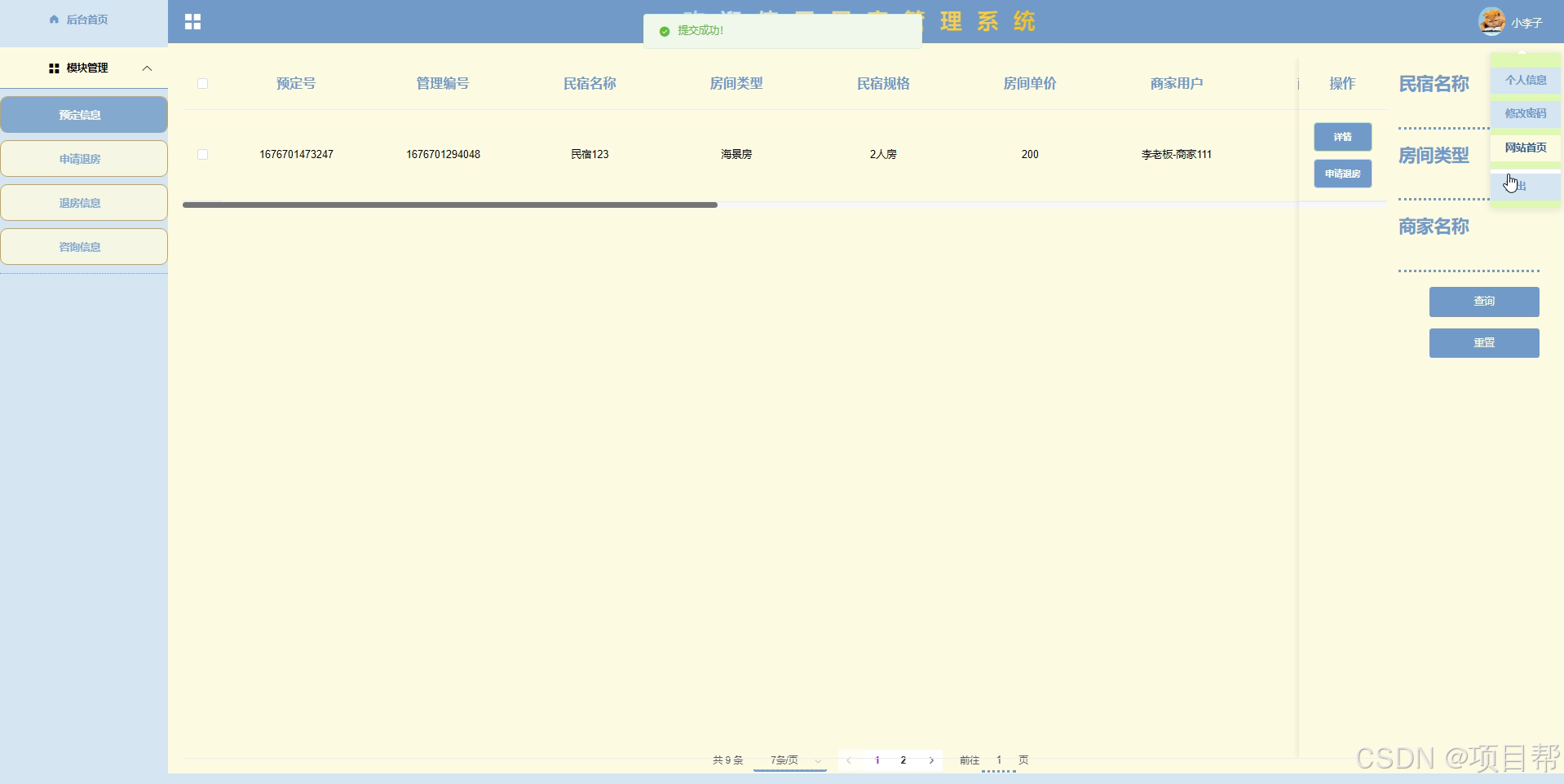
Task: Check the row 1676701473247 checkbox
Action: pyautogui.click(x=202, y=154)
